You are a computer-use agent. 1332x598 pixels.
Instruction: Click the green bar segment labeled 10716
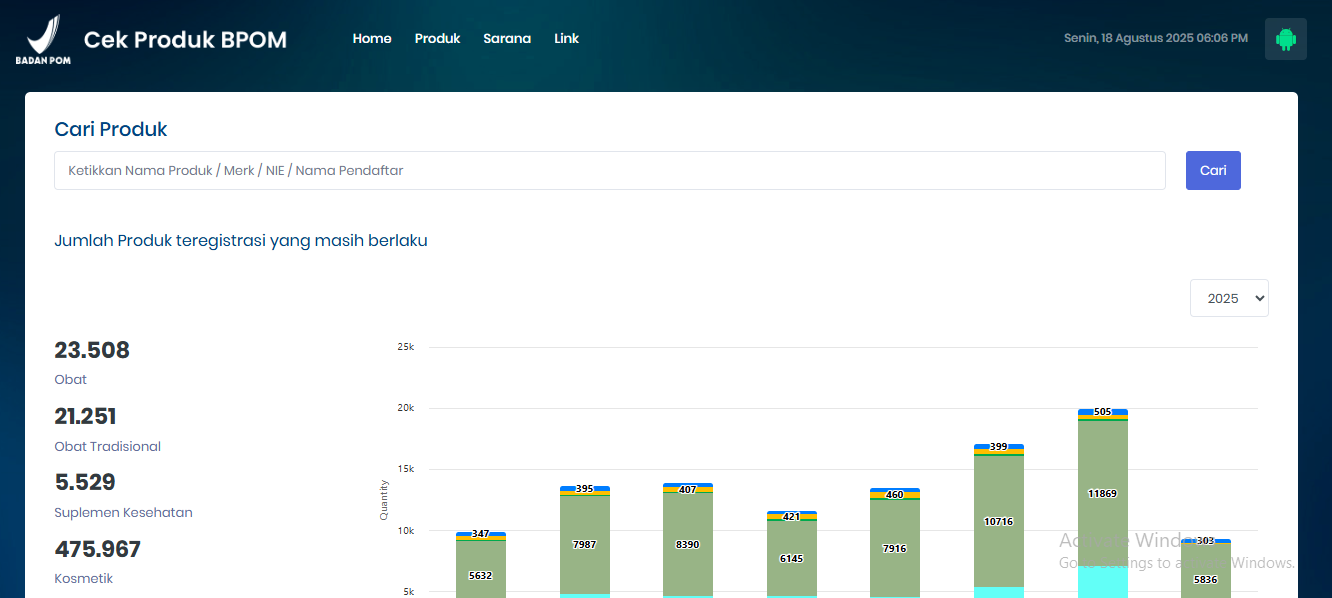[x=998, y=521]
